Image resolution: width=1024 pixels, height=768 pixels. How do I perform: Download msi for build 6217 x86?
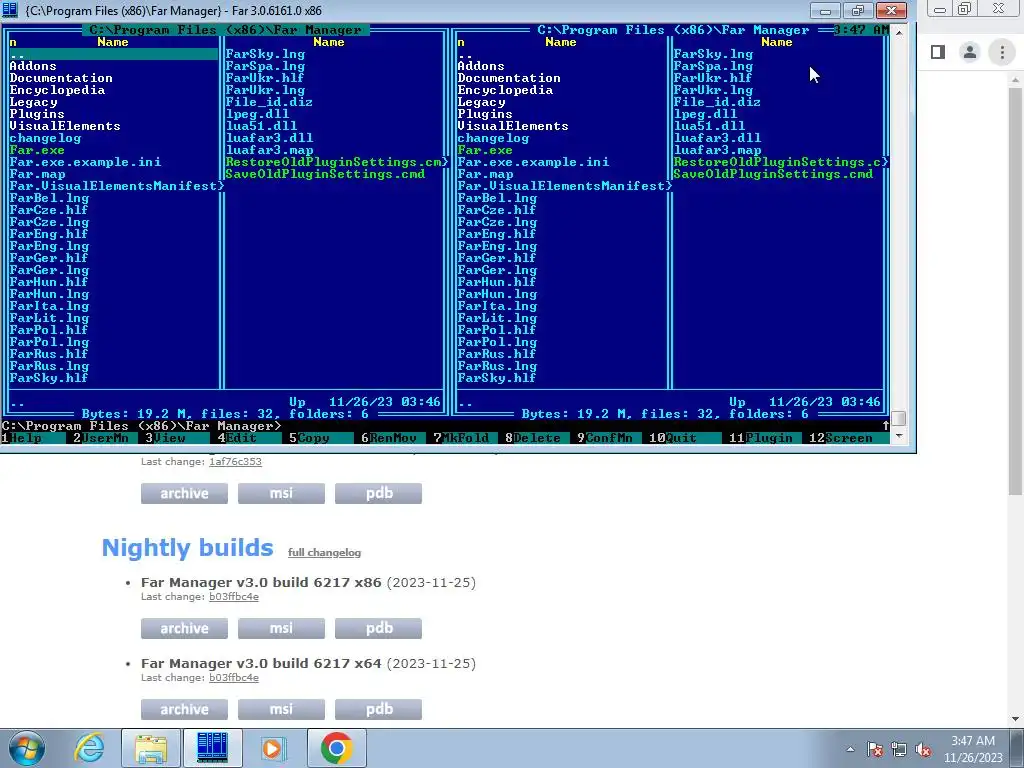click(281, 628)
